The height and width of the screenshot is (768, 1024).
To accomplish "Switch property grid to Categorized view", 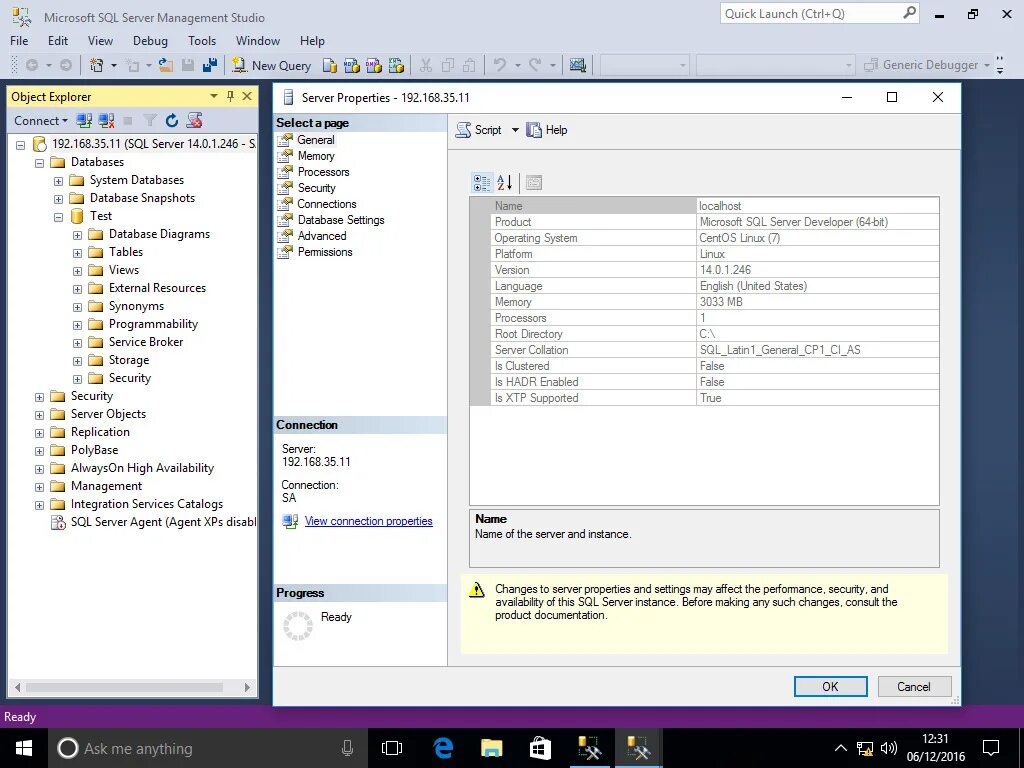I will pyautogui.click(x=482, y=183).
